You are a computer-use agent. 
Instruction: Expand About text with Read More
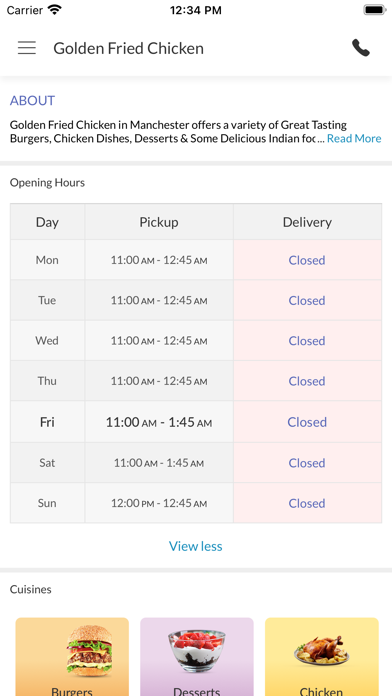[354, 138]
